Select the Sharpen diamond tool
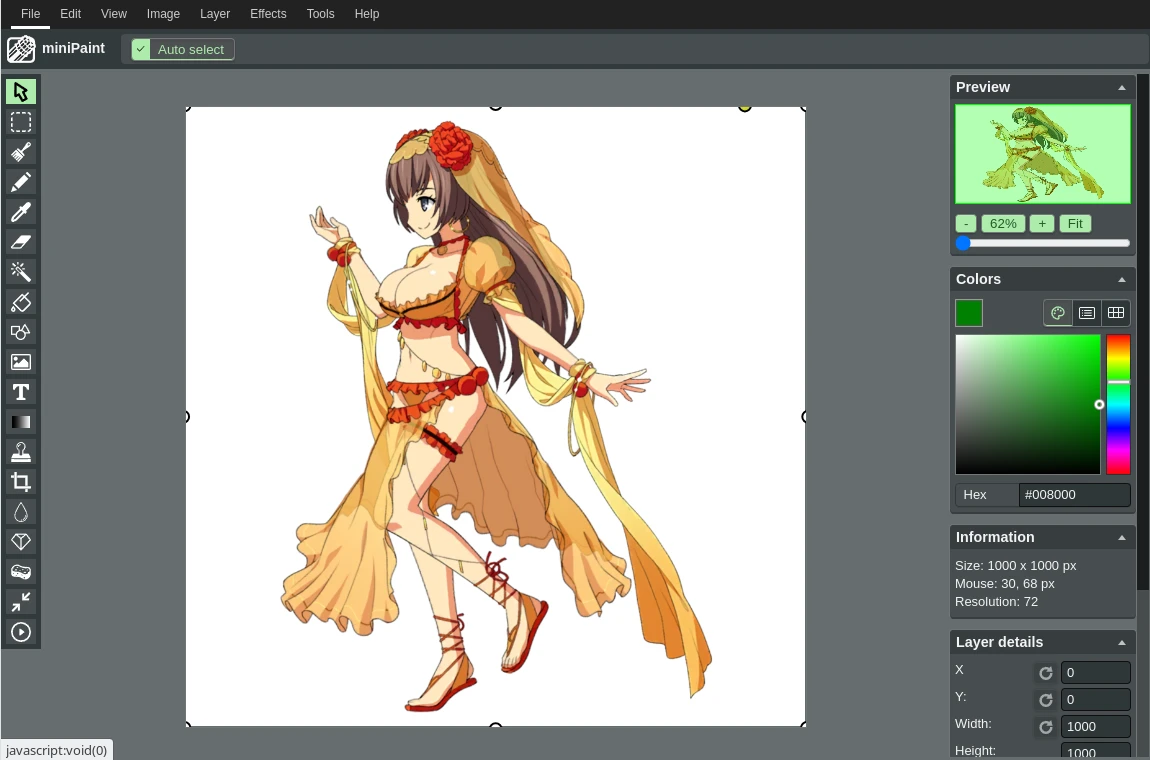This screenshot has height=760, width=1150. [x=21, y=542]
